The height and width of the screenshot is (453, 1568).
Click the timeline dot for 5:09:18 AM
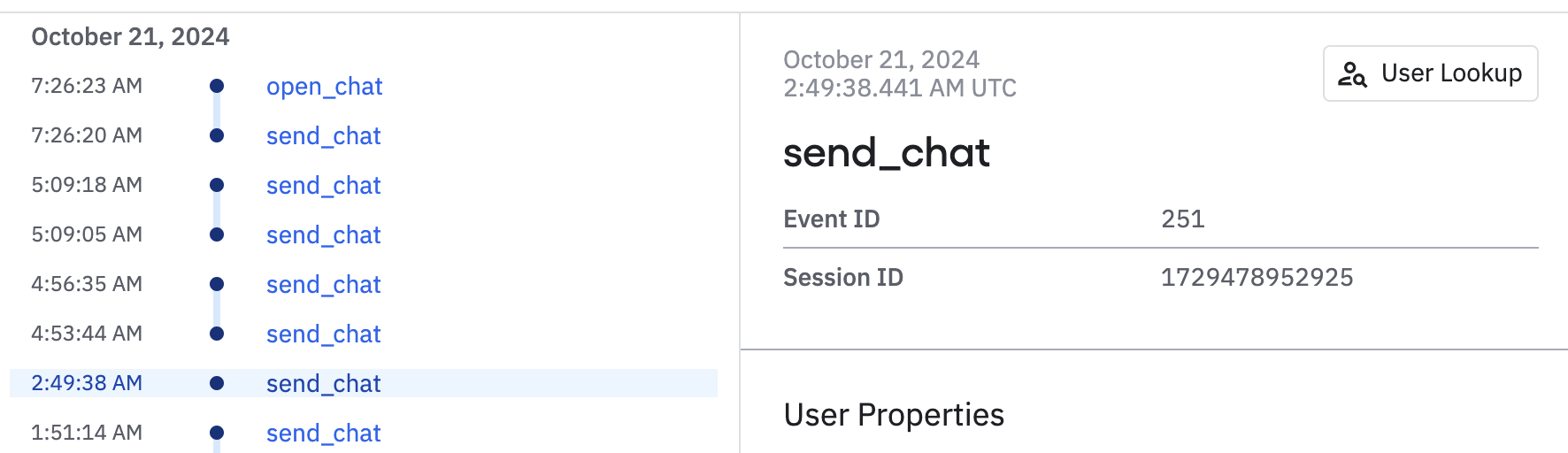click(x=217, y=185)
